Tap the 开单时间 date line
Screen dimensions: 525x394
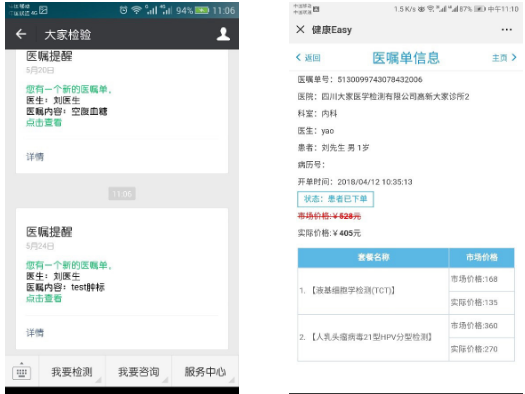click(355, 182)
